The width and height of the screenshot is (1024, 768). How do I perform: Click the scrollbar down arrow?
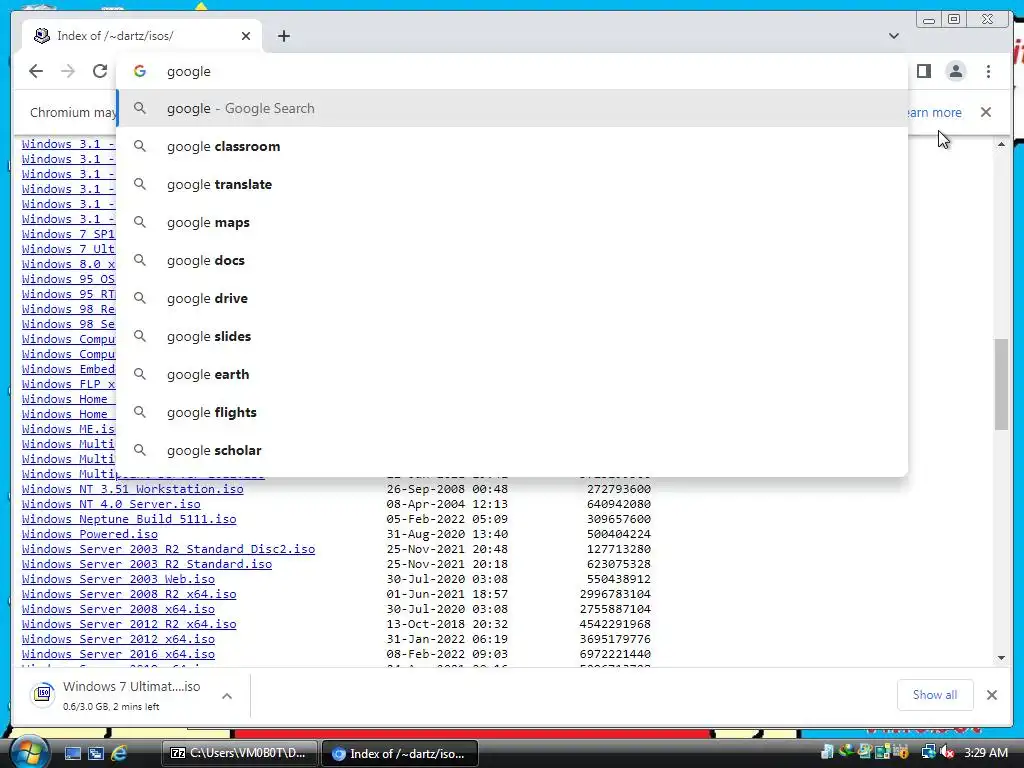click(1001, 658)
